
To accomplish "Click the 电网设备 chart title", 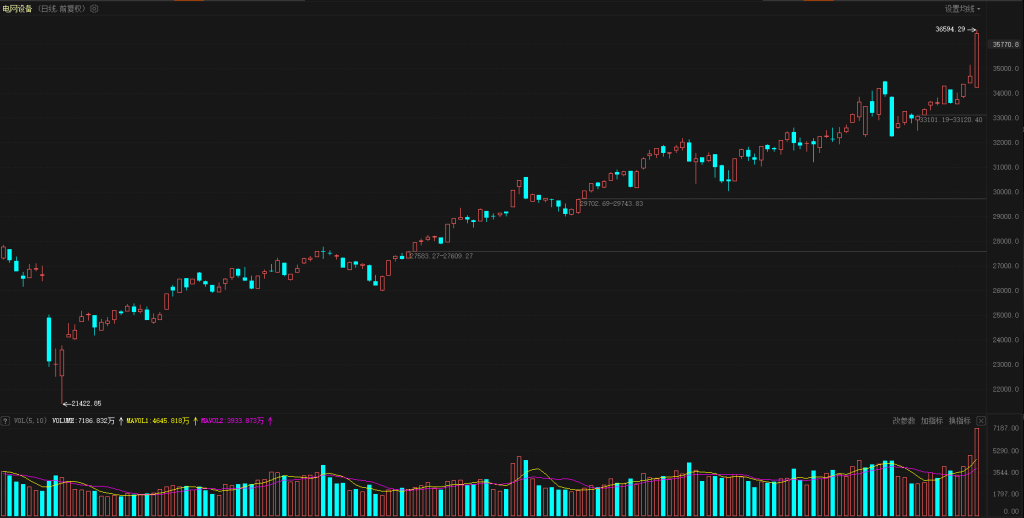I will 17,8.
